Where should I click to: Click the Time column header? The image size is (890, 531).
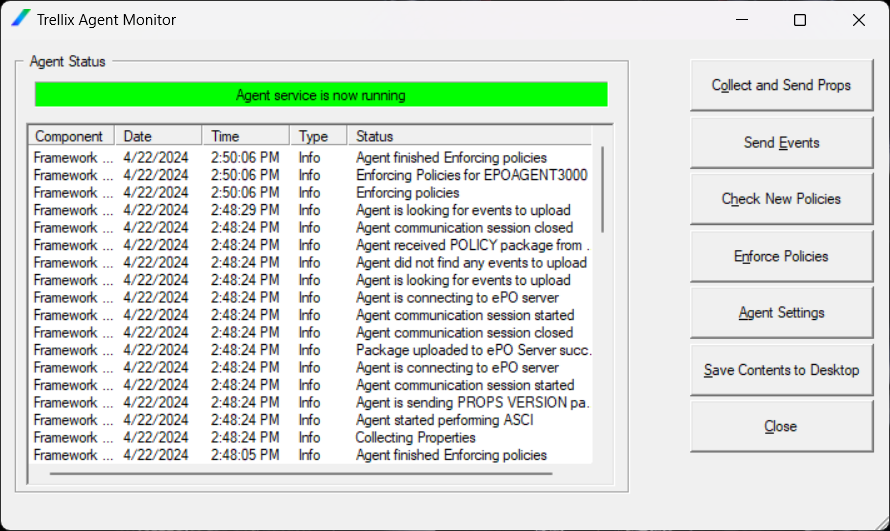tap(246, 136)
